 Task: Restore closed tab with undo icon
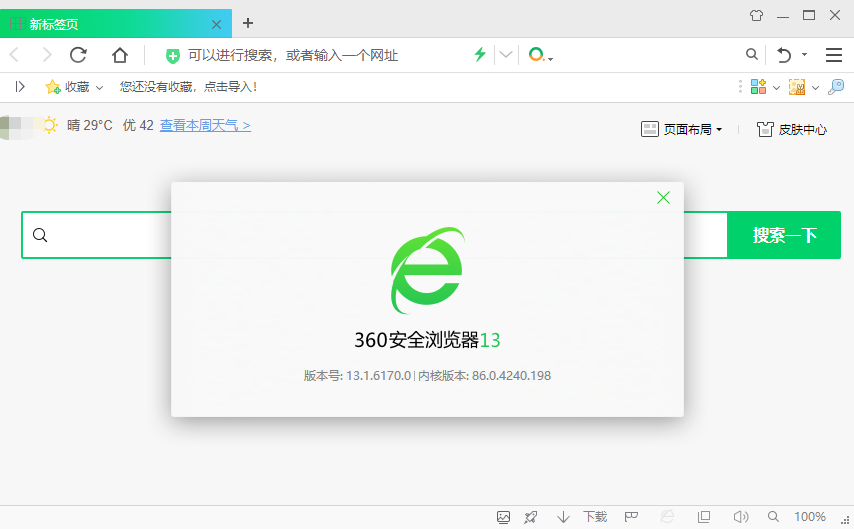(x=784, y=55)
